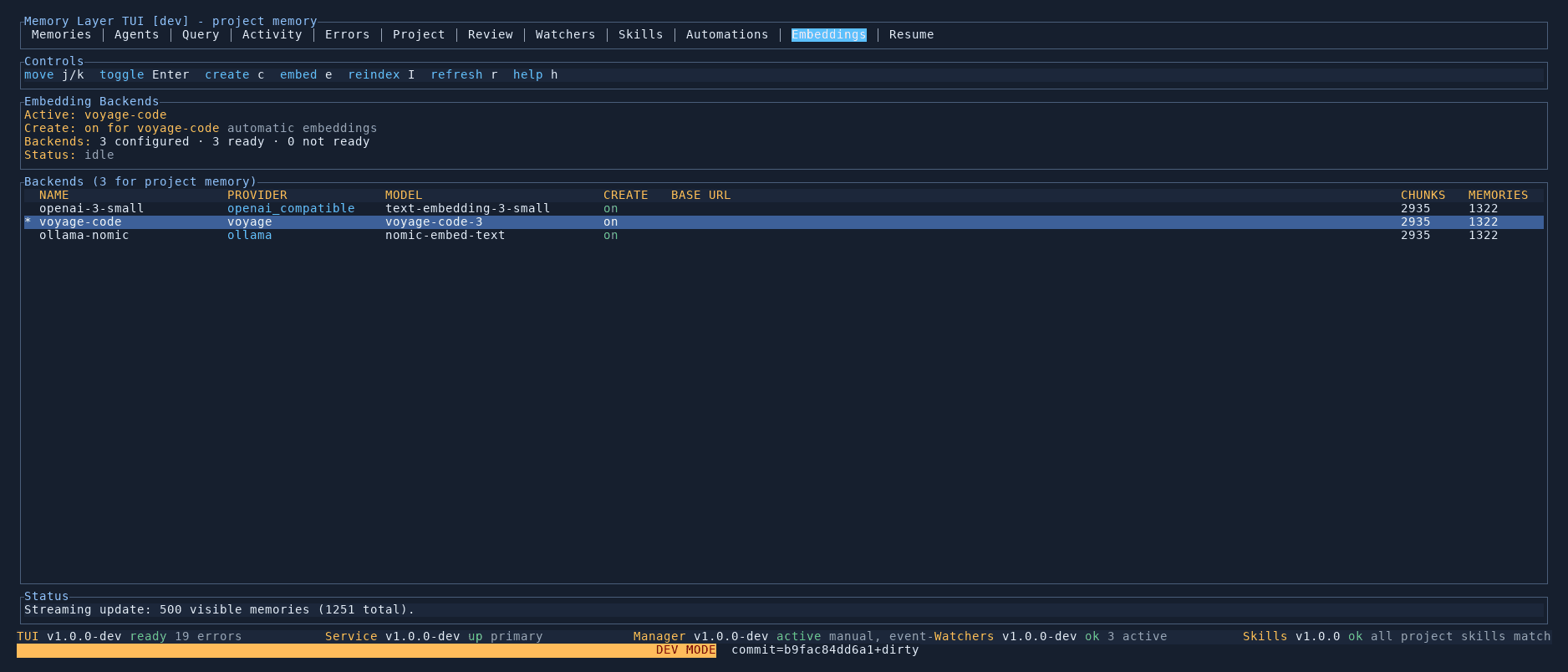Click the BASE URL column header
This screenshot has height=672, width=1568.
click(700, 195)
